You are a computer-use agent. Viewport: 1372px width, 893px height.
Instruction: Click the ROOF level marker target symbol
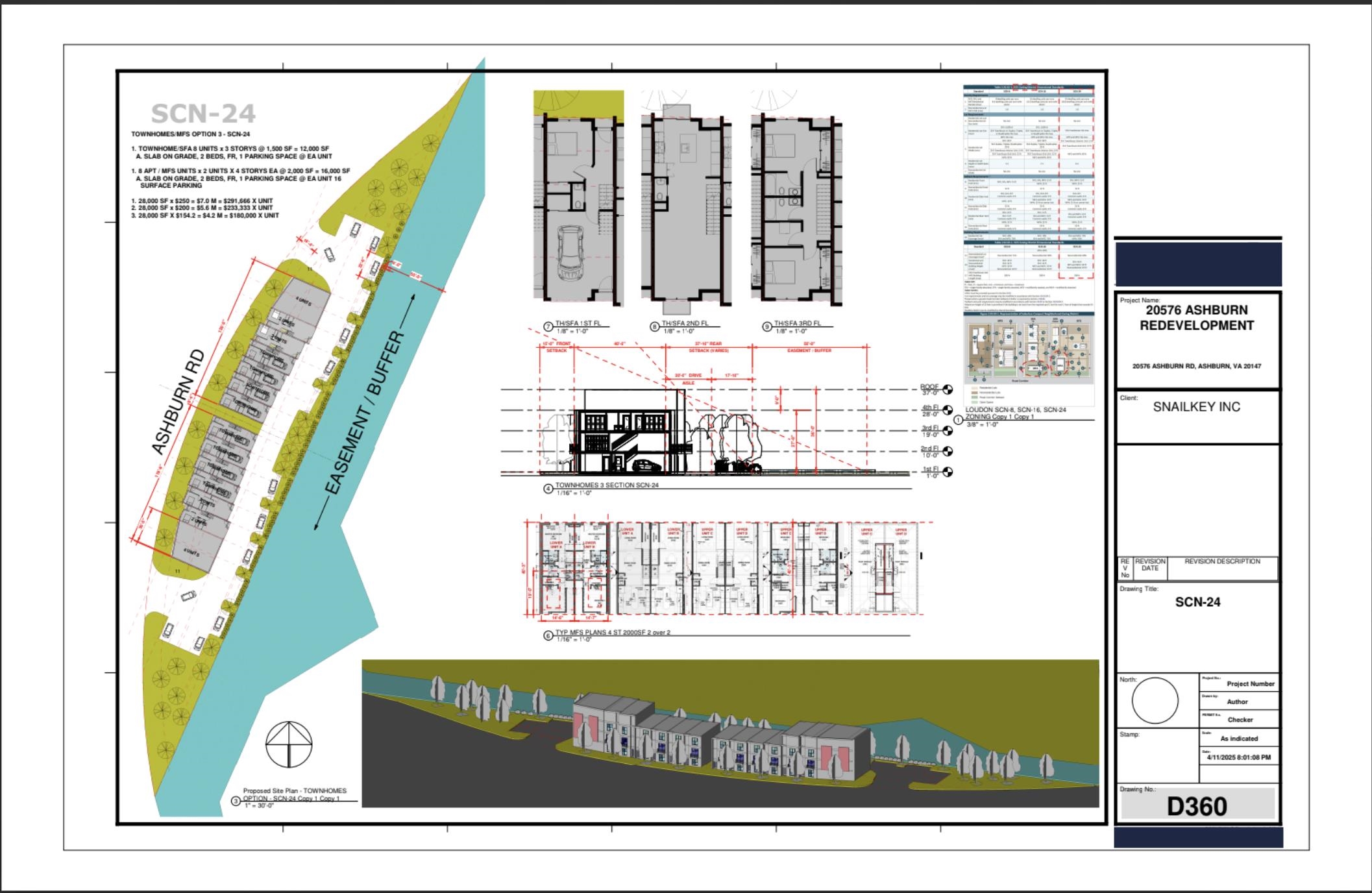[x=948, y=389]
